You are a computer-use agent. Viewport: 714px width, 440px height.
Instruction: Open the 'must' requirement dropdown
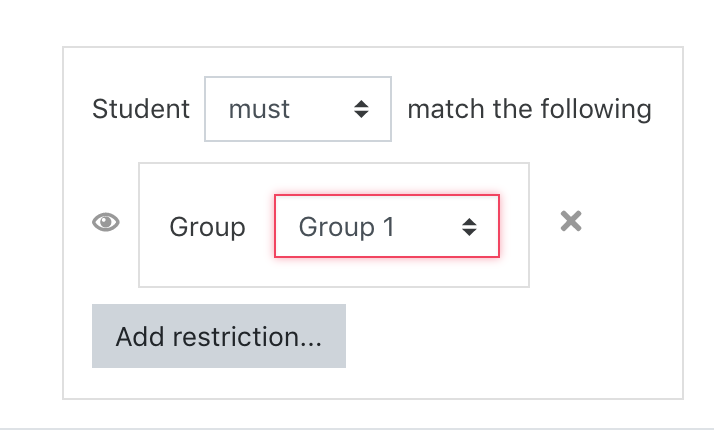(x=298, y=109)
